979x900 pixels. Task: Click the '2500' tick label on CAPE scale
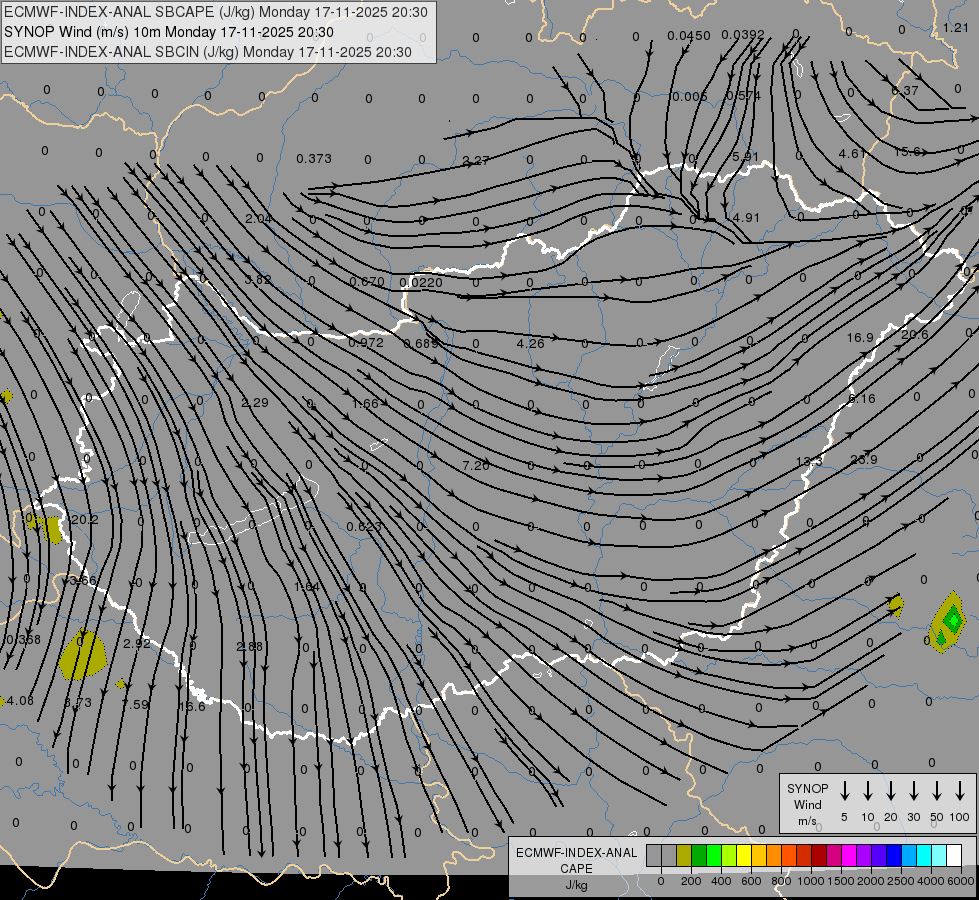pos(901,881)
